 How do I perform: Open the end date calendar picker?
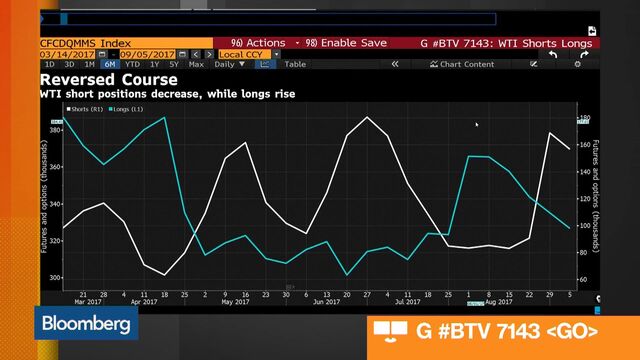pyautogui.click(x=182, y=54)
